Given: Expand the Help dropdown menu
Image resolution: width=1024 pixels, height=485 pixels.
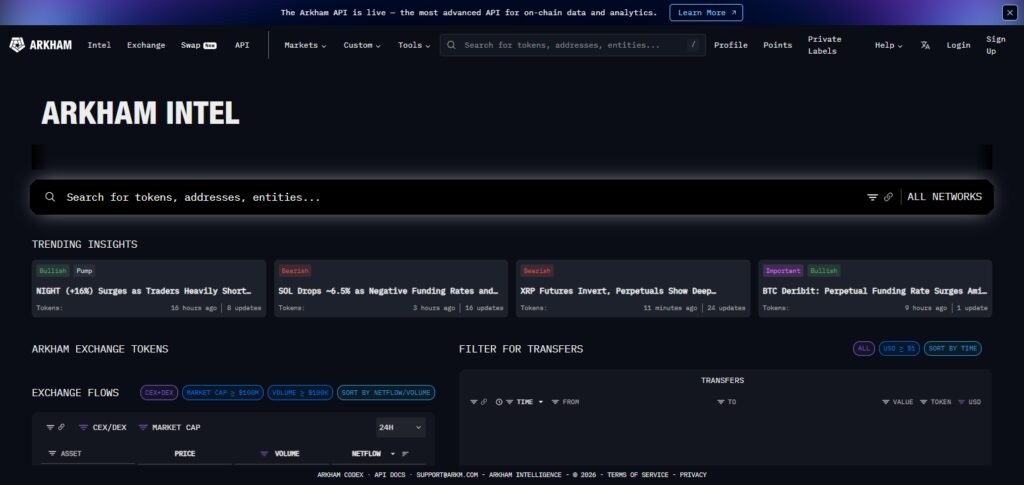Looking at the screenshot, I should [x=888, y=45].
